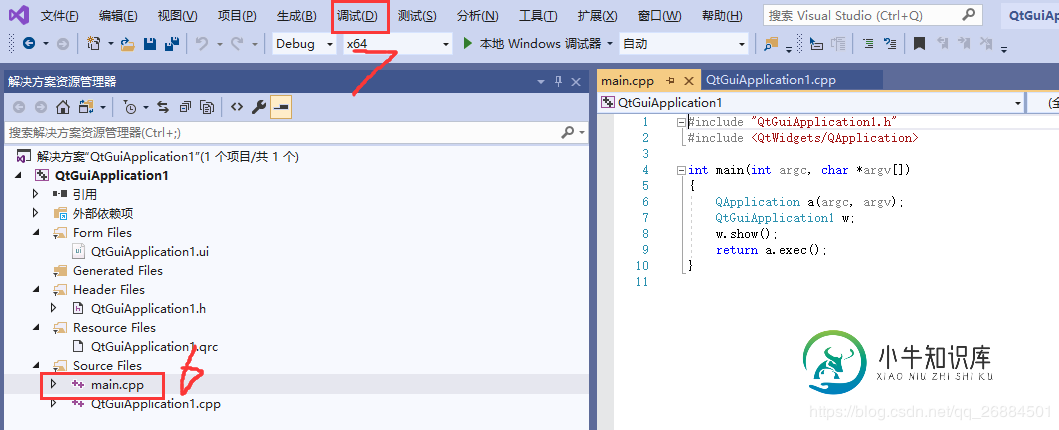Click the open file folder icon

(128, 44)
